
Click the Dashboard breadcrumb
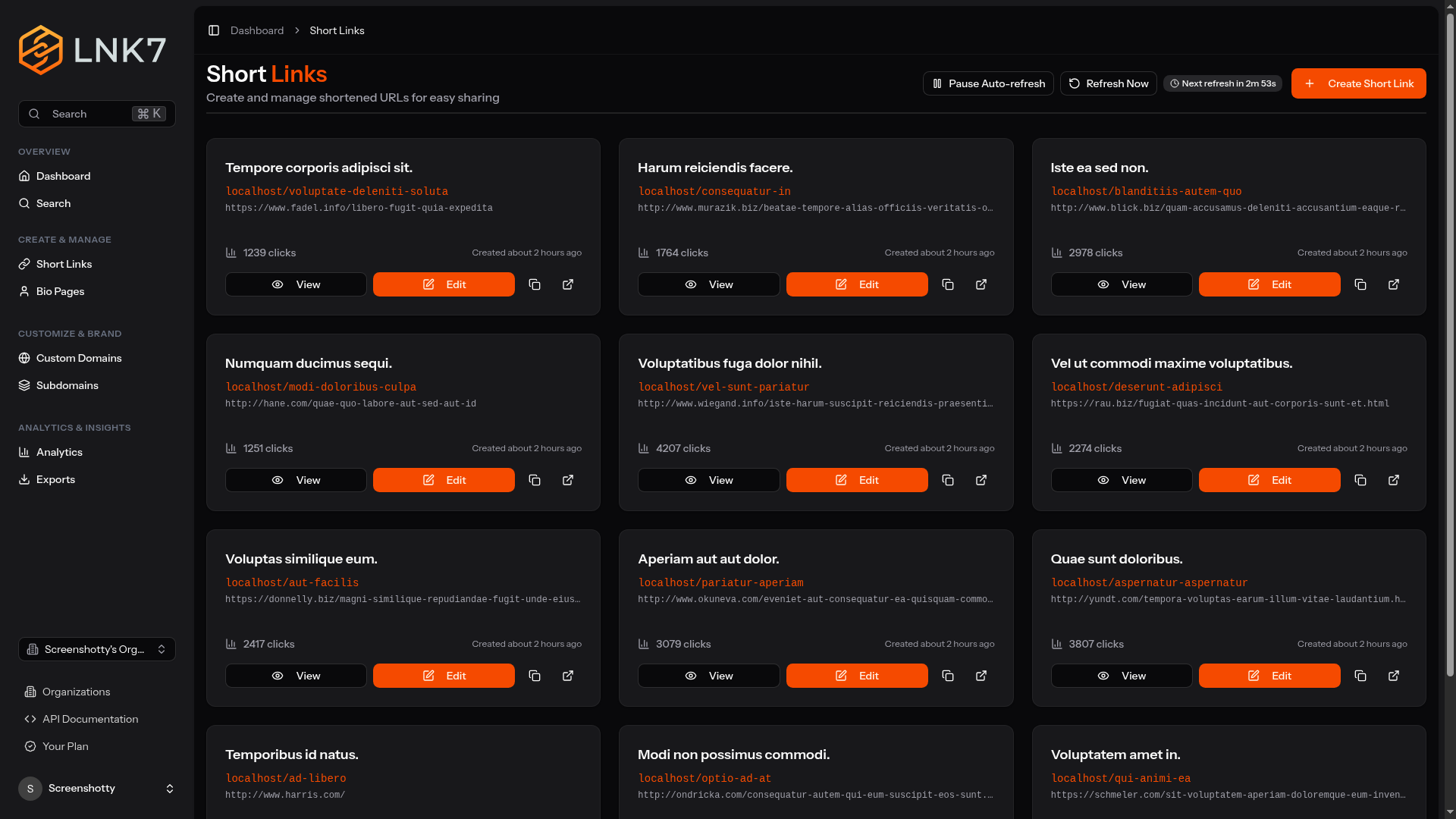[257, 30]
